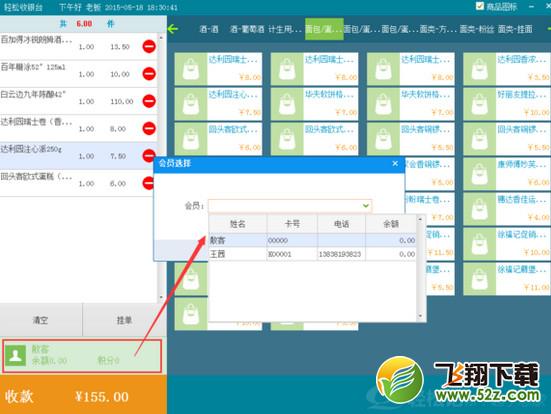Select 白云边九年陈酿42° cart row name
The width and height of the screenshot is (551, 414).
(33, 94)
